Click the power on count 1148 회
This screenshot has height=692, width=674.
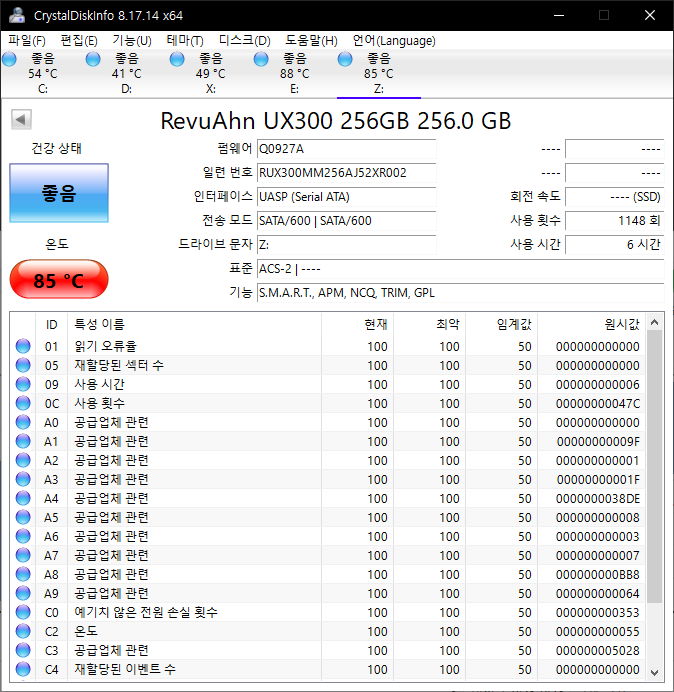tap(614, 220)
